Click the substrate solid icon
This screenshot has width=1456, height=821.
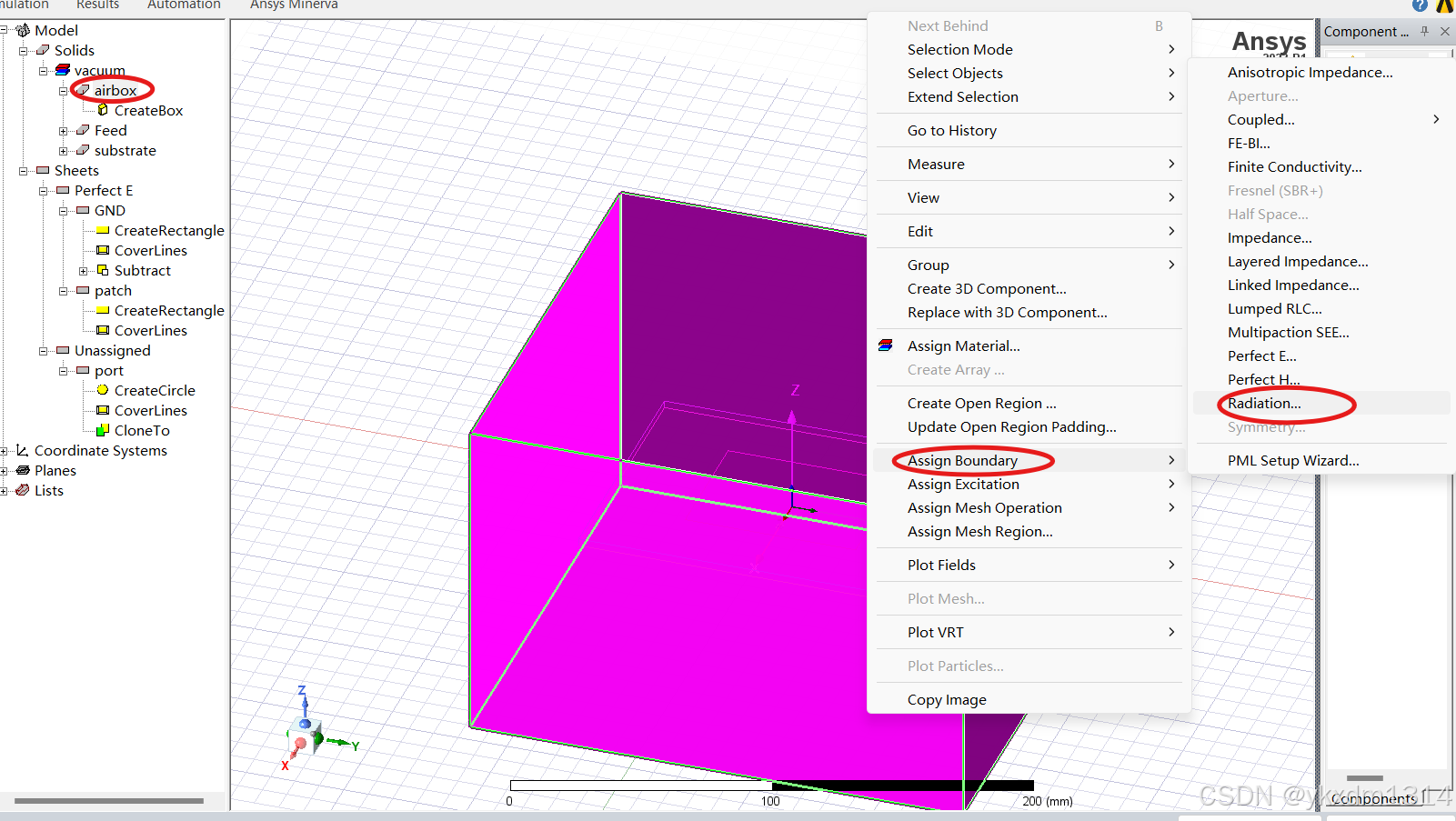click(83, 150)
